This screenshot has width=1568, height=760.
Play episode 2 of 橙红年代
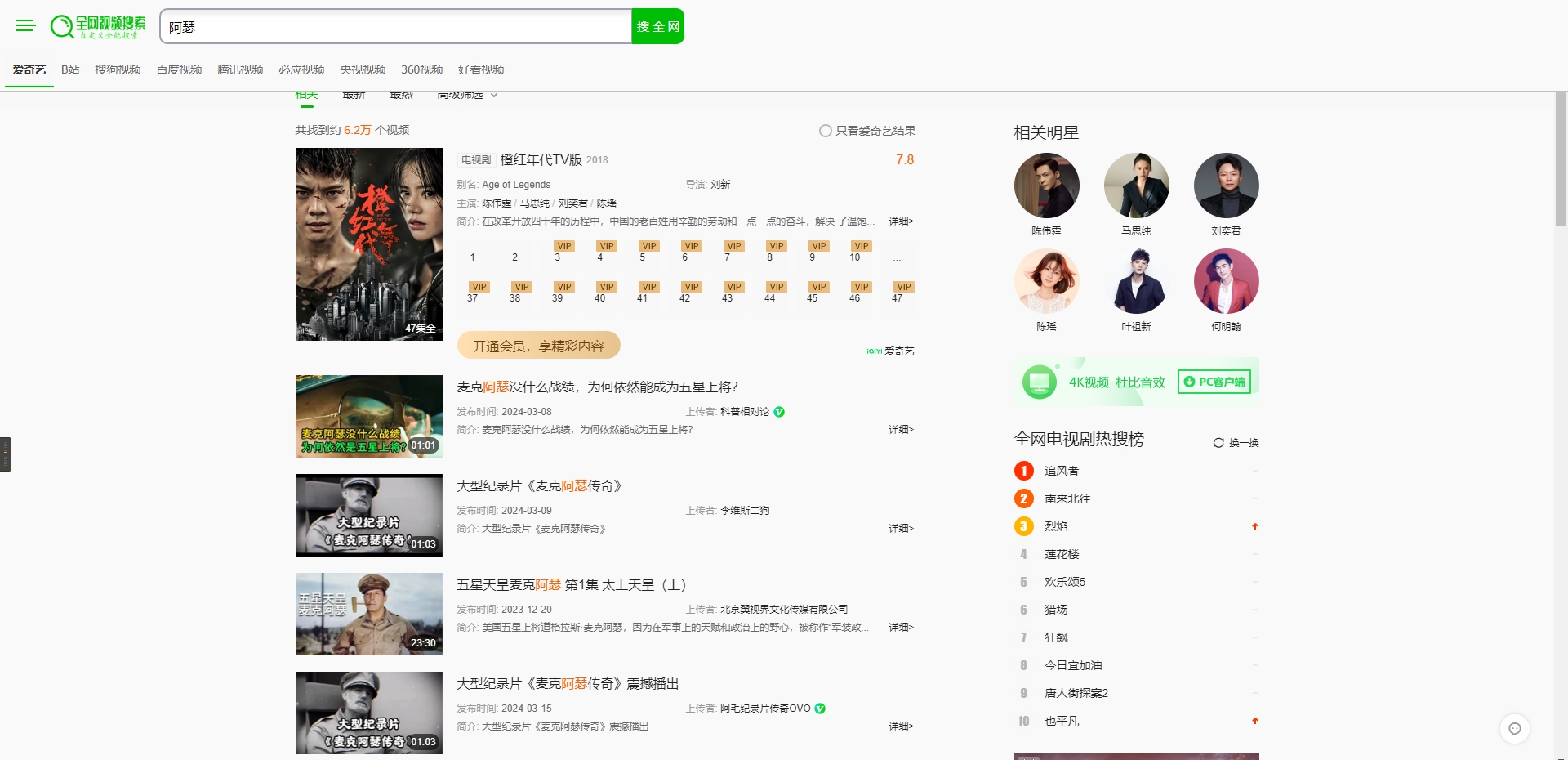pos(514,257)
